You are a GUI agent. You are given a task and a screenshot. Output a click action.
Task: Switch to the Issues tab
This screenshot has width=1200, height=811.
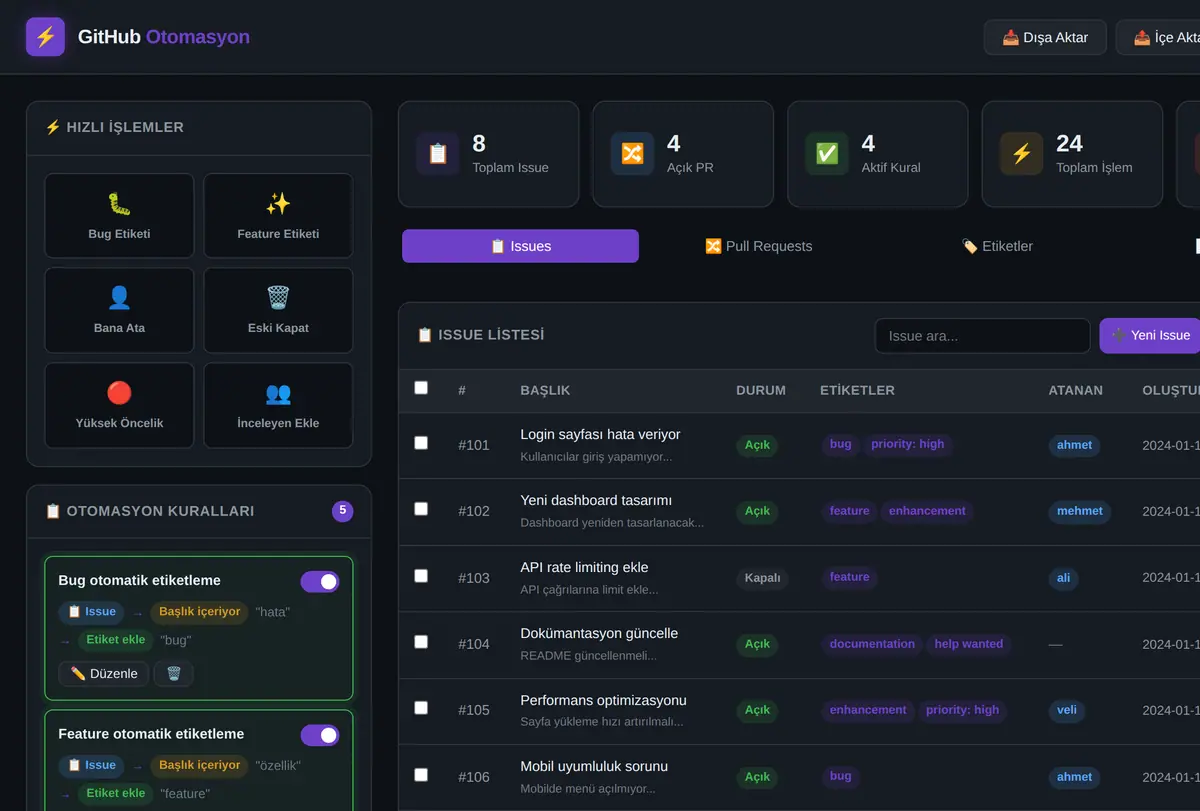[520, 246]
